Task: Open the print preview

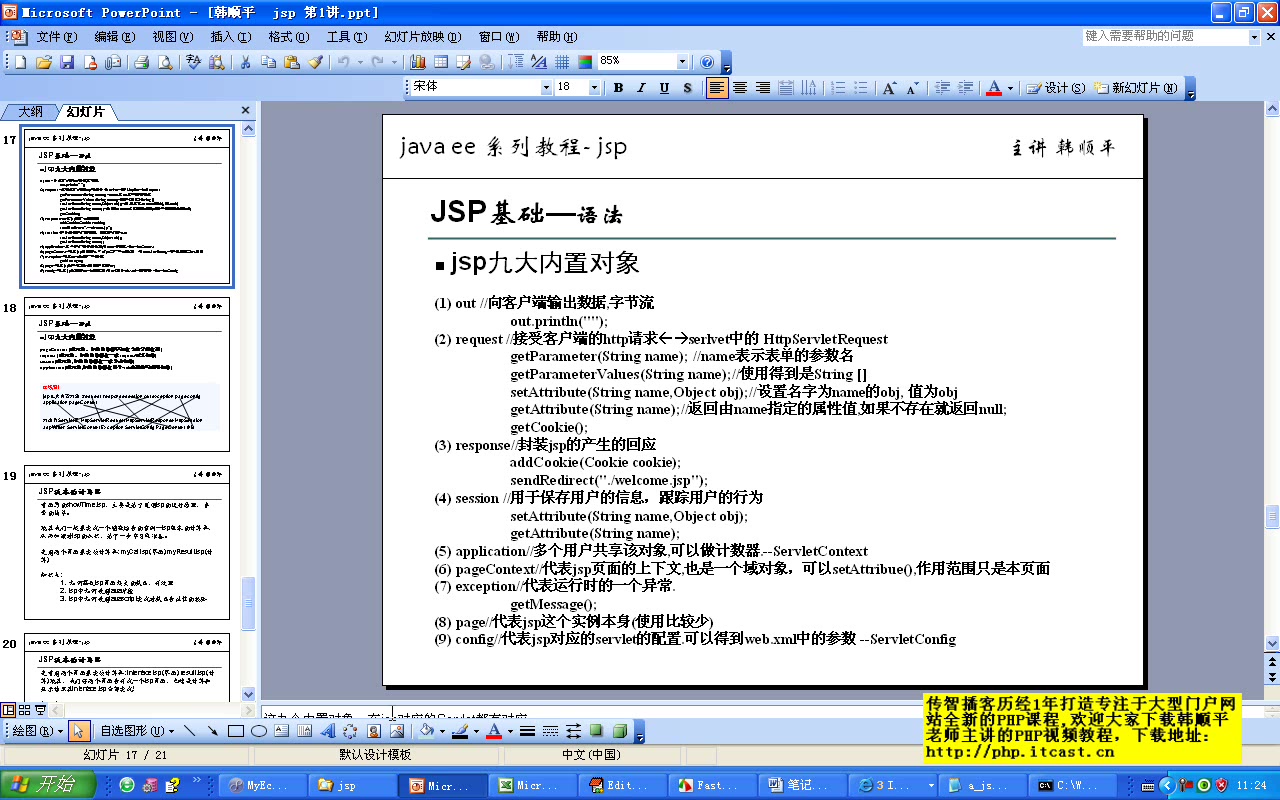Action: pyautogui.click(x=164, y=62)
